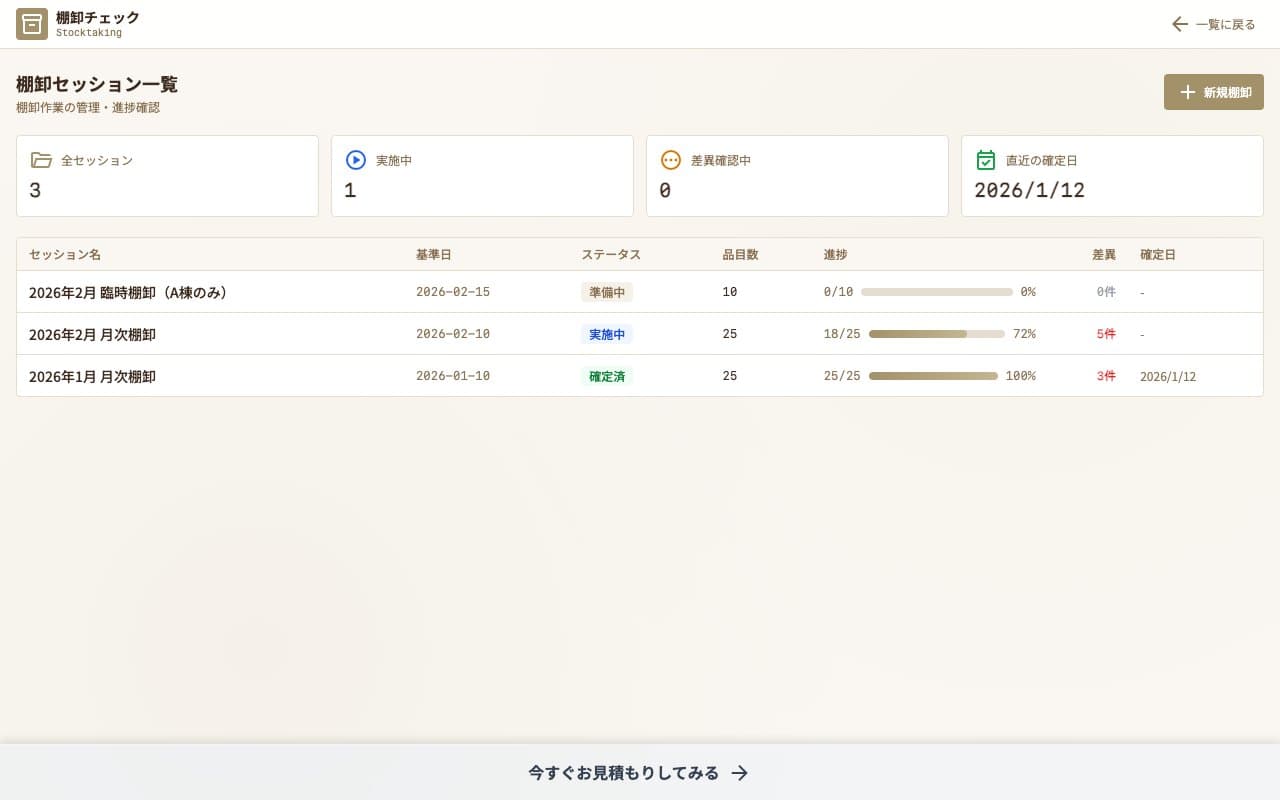The width and height of the screenshot is (1280, 800).
Task: Click the right arrow icon after 今すぐお見積もりしてみる
Action: [740, 773]
